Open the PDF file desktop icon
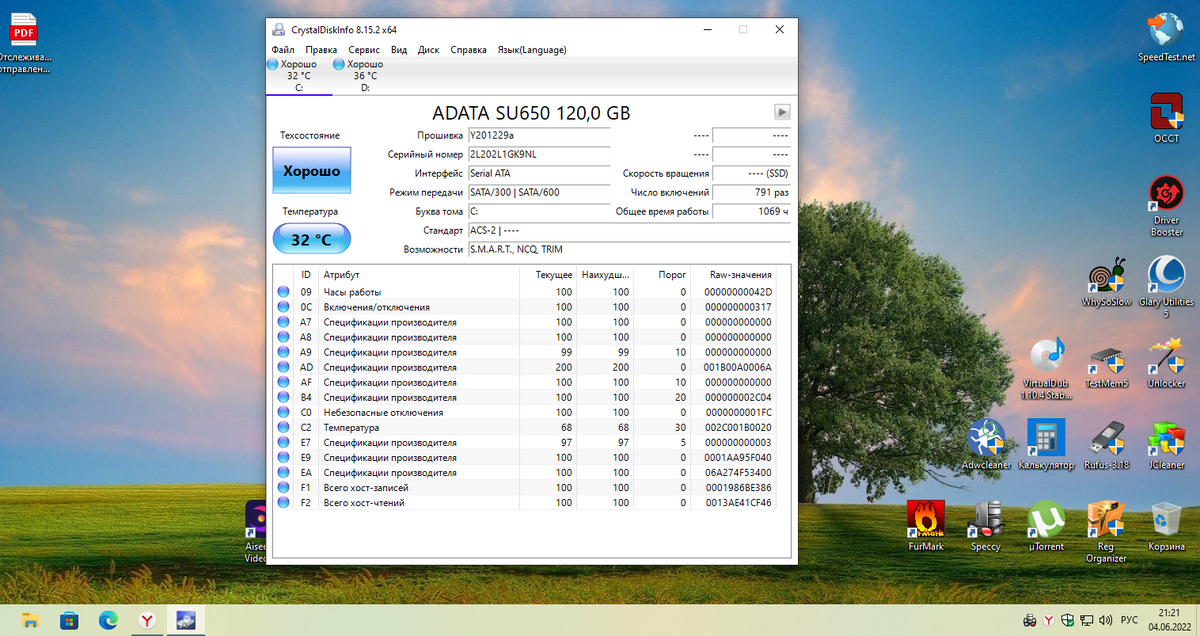1200x636 pixels. 22,44
